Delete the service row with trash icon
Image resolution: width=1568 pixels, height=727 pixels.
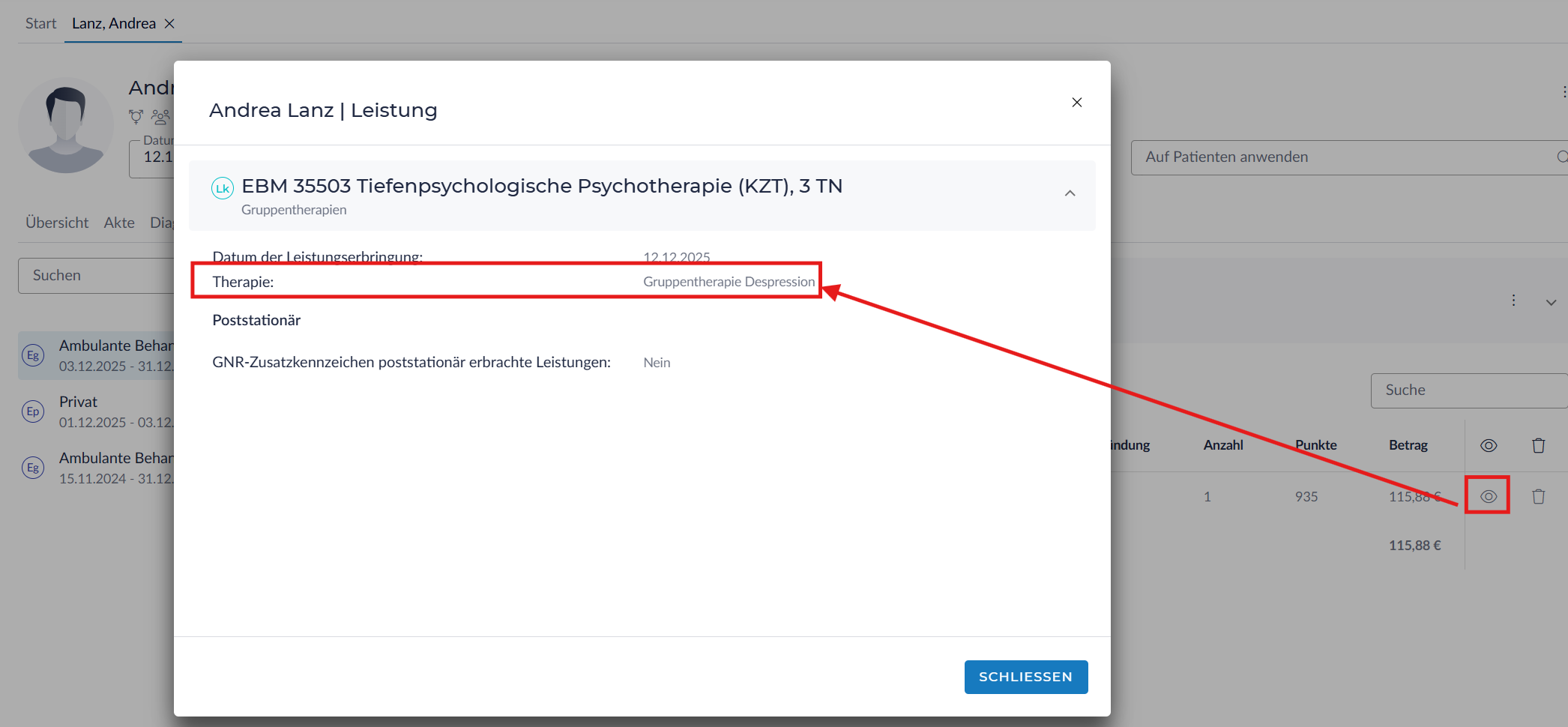[x=1538, y=496]
